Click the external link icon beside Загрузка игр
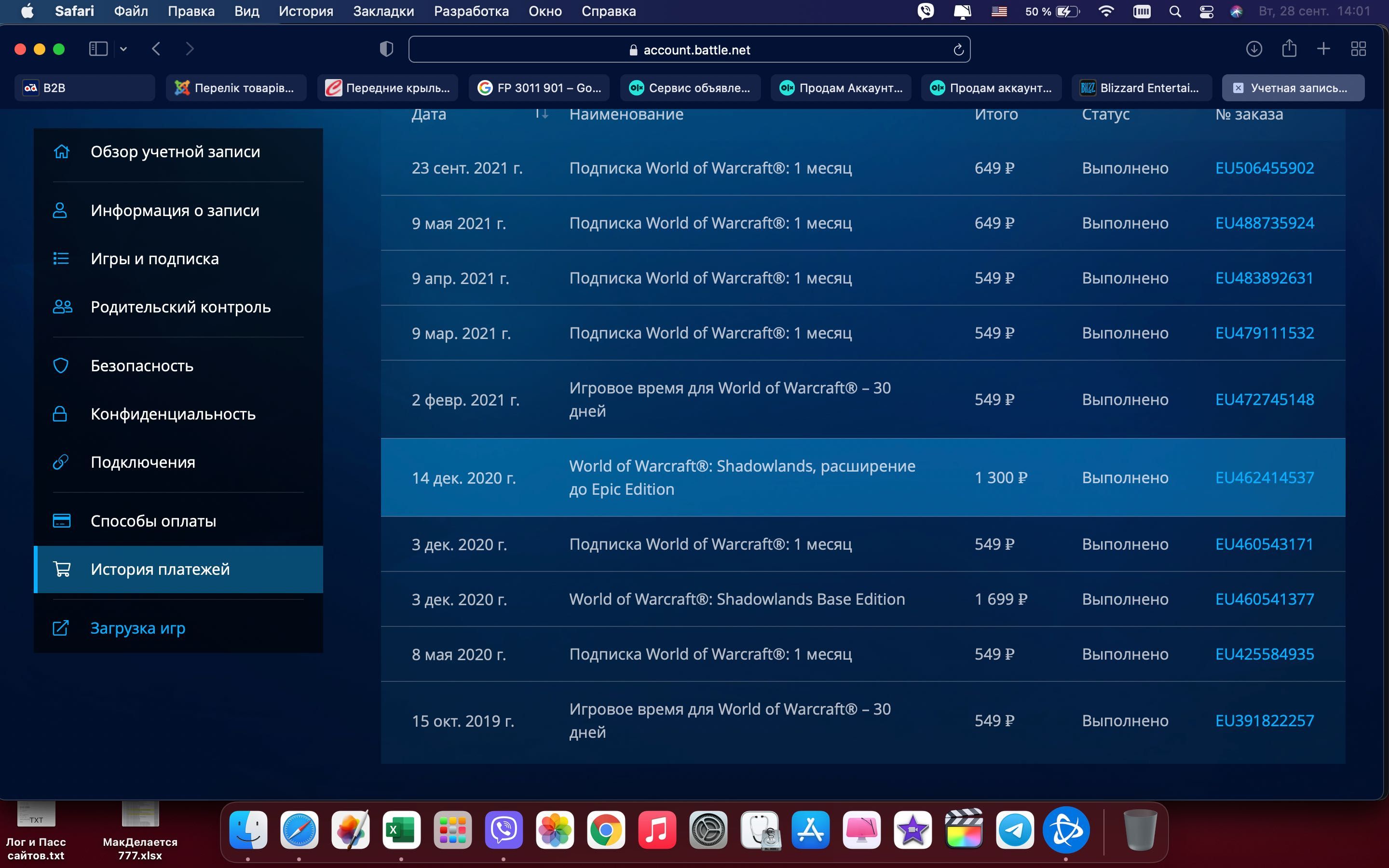 coord(61,628)
